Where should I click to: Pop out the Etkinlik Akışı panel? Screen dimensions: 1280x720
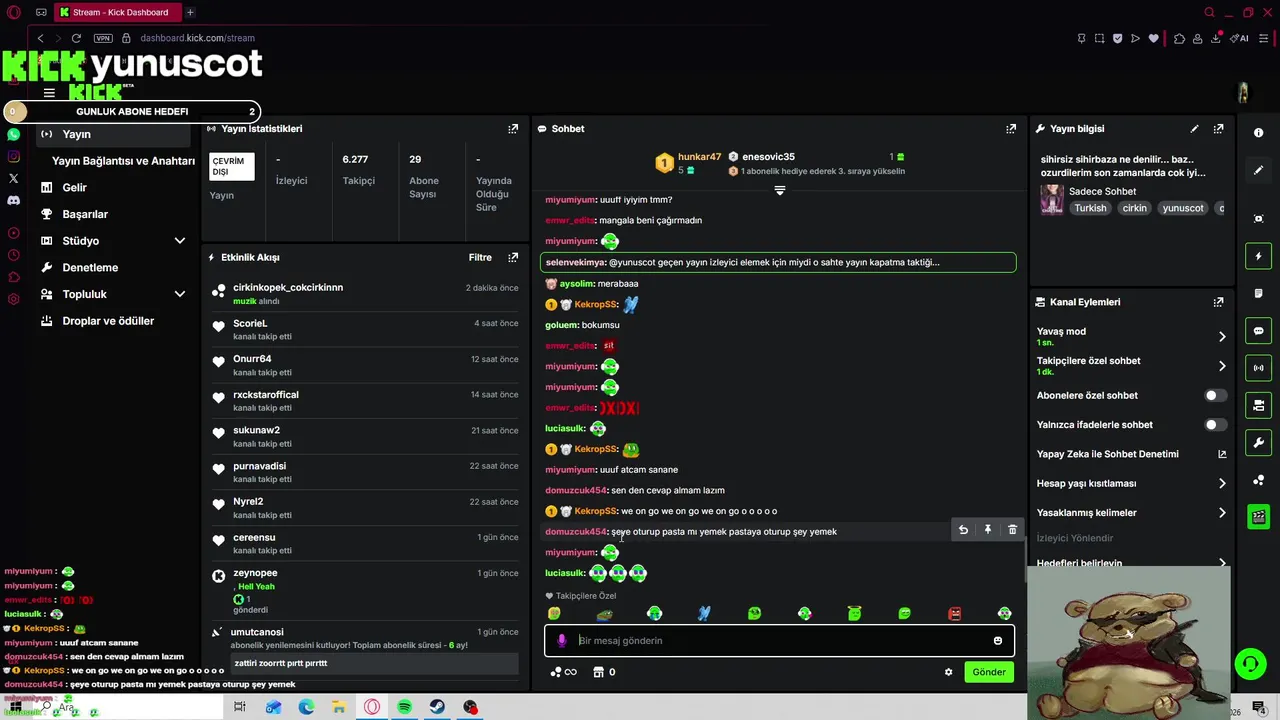pyautogui.click(x=513, y=257)
